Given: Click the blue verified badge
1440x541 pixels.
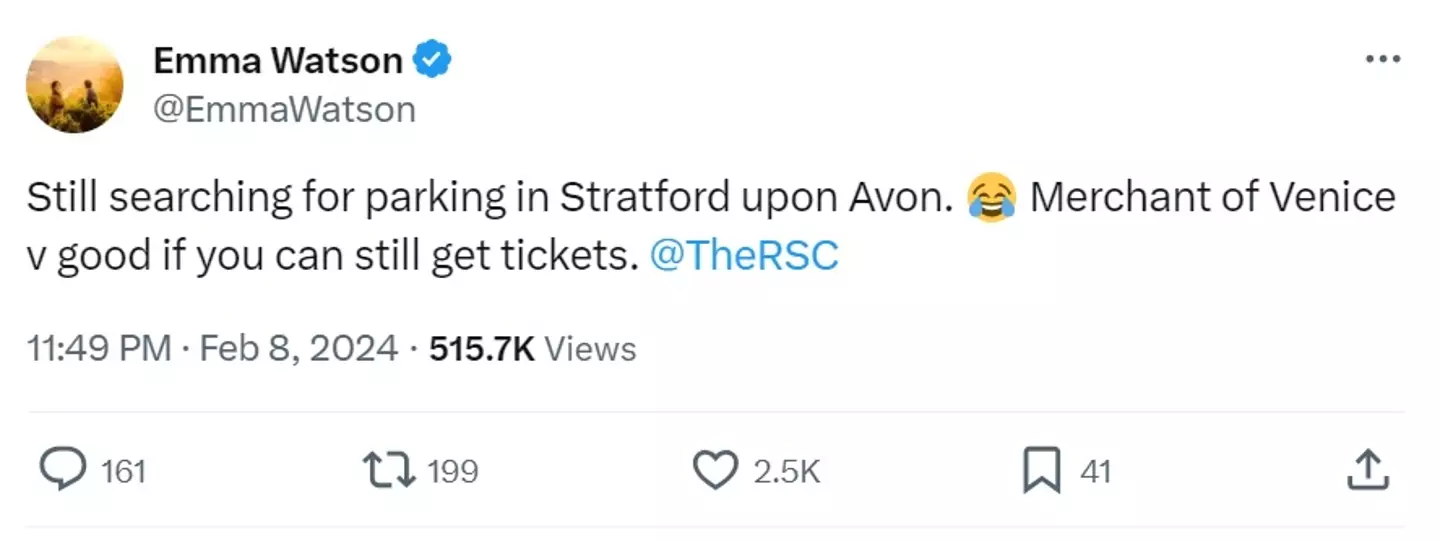Looking at the screenshot, I should click(x=433, y=61).
